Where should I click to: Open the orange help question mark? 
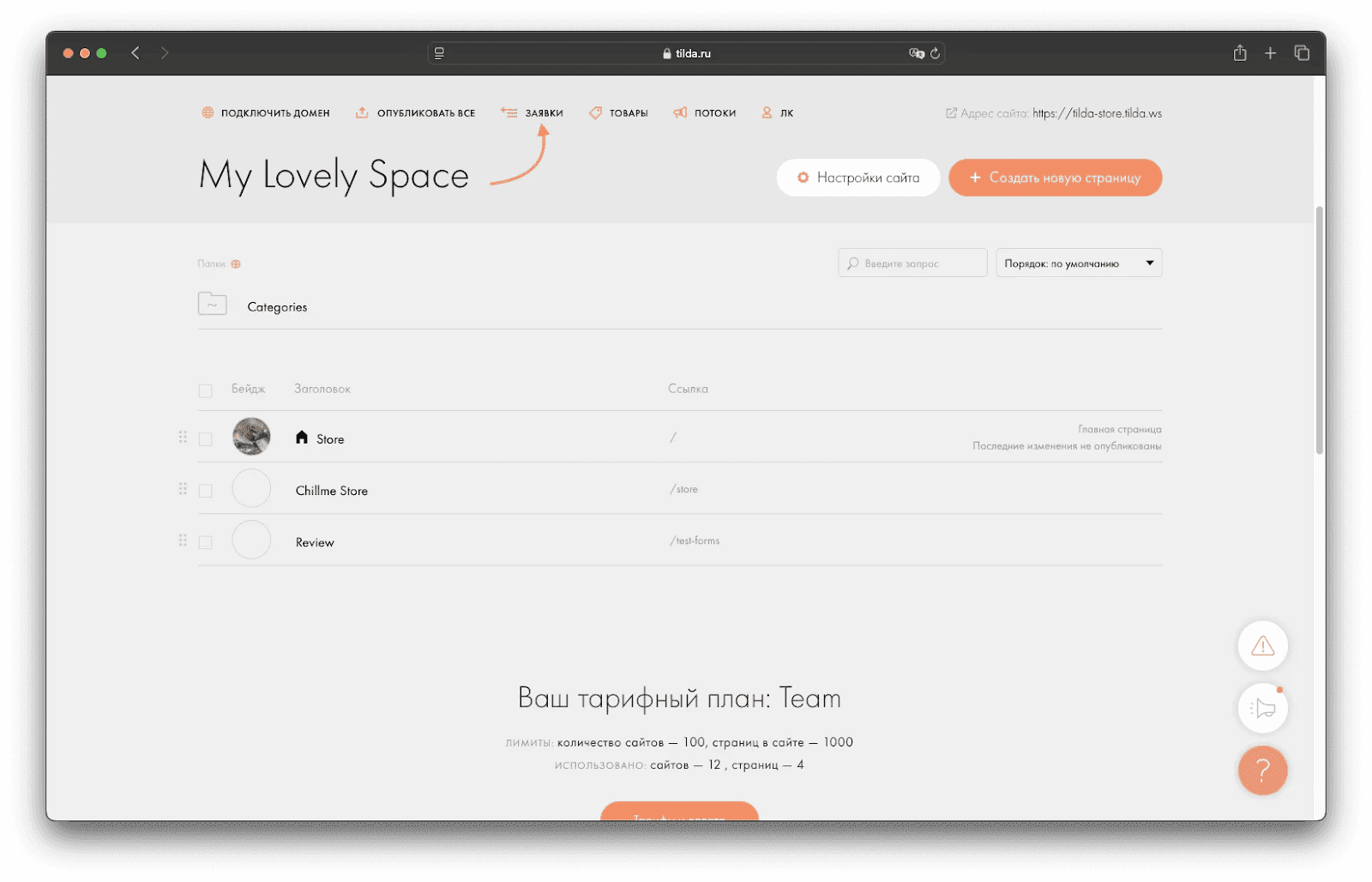pos(1262,770)
